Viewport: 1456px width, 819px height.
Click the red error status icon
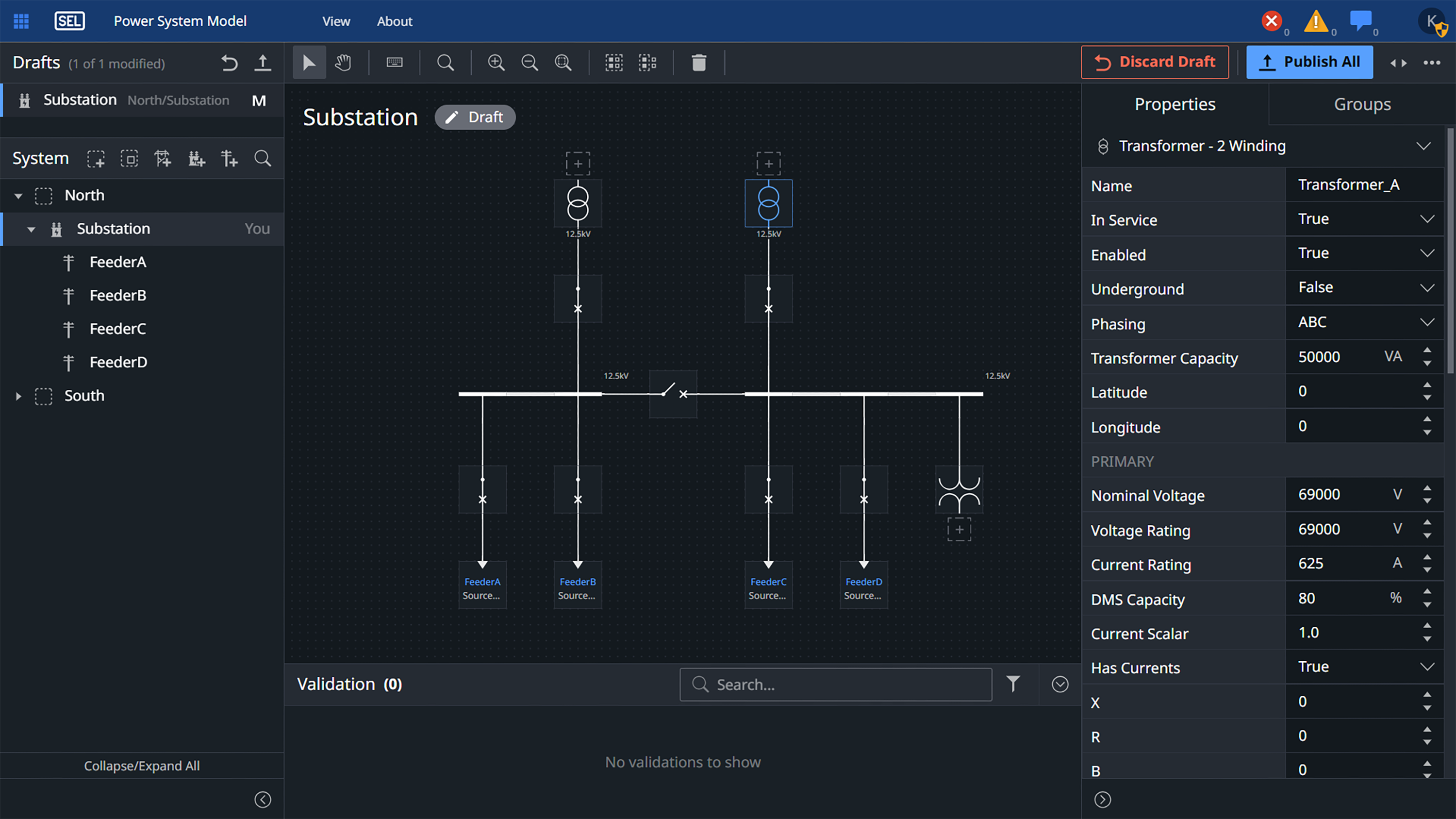(1271, 21)
